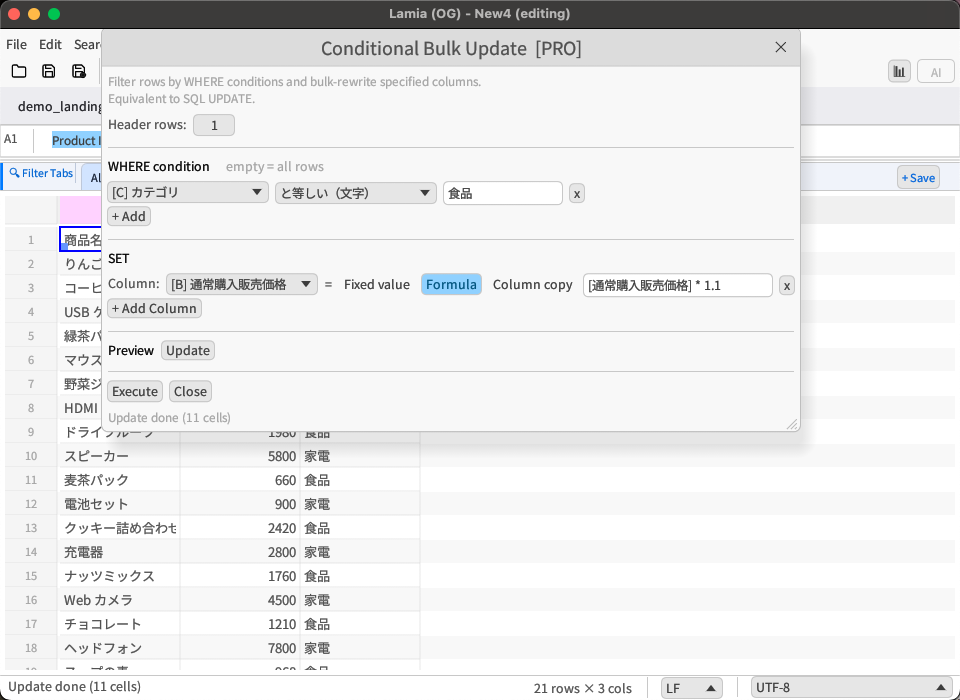Screen dimensions: 960x700
Task: Click + Add Column button
Action: click(x=154, y=308)
